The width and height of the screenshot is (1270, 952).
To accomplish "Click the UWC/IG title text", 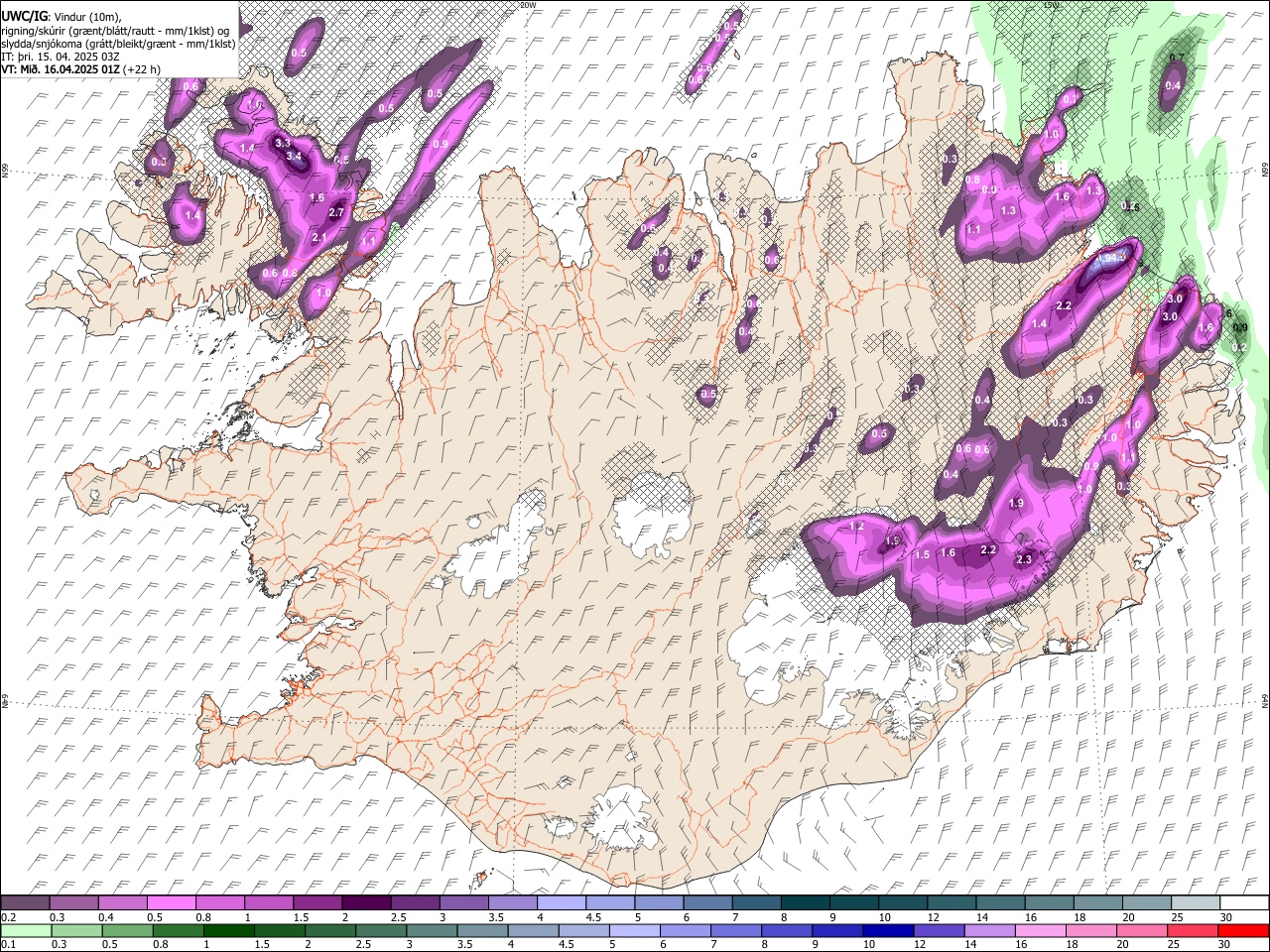I will [24, 15].
